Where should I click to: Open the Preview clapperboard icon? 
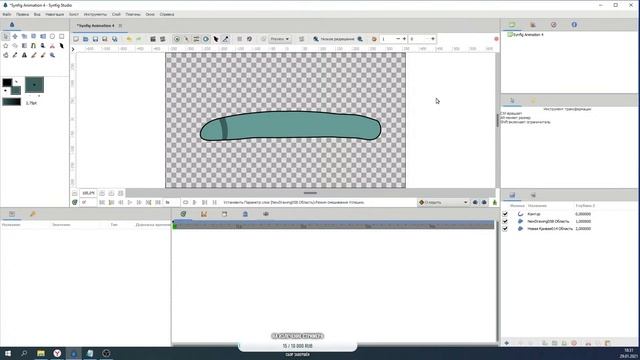coord(162,39)
